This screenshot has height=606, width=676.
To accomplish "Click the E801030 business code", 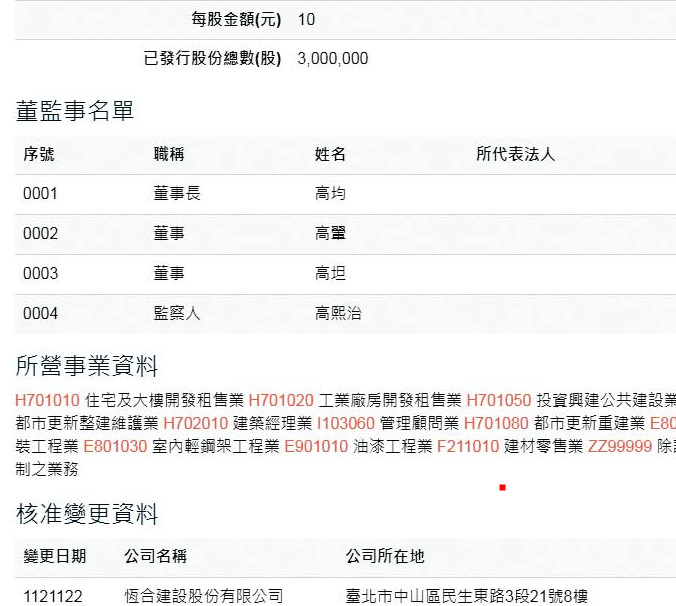I will point(115,446).
